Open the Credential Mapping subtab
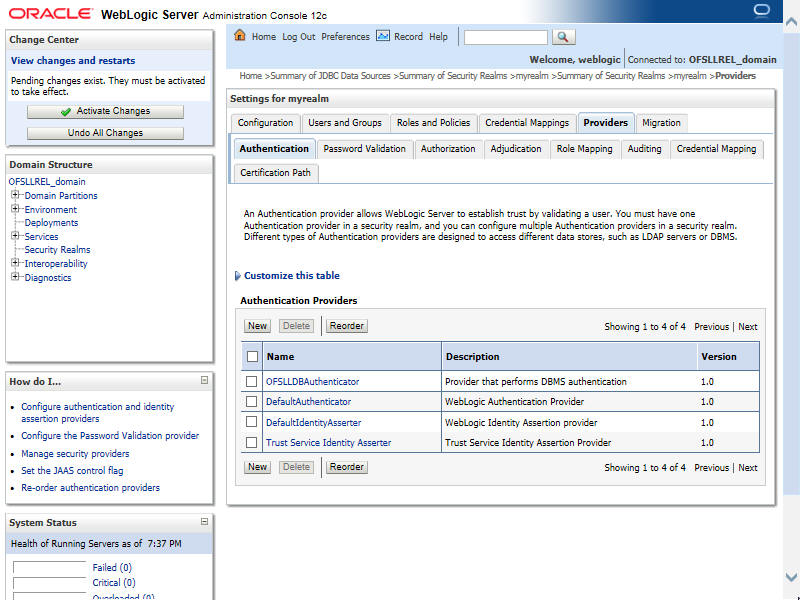800x600 pixels. pos(716,149)
